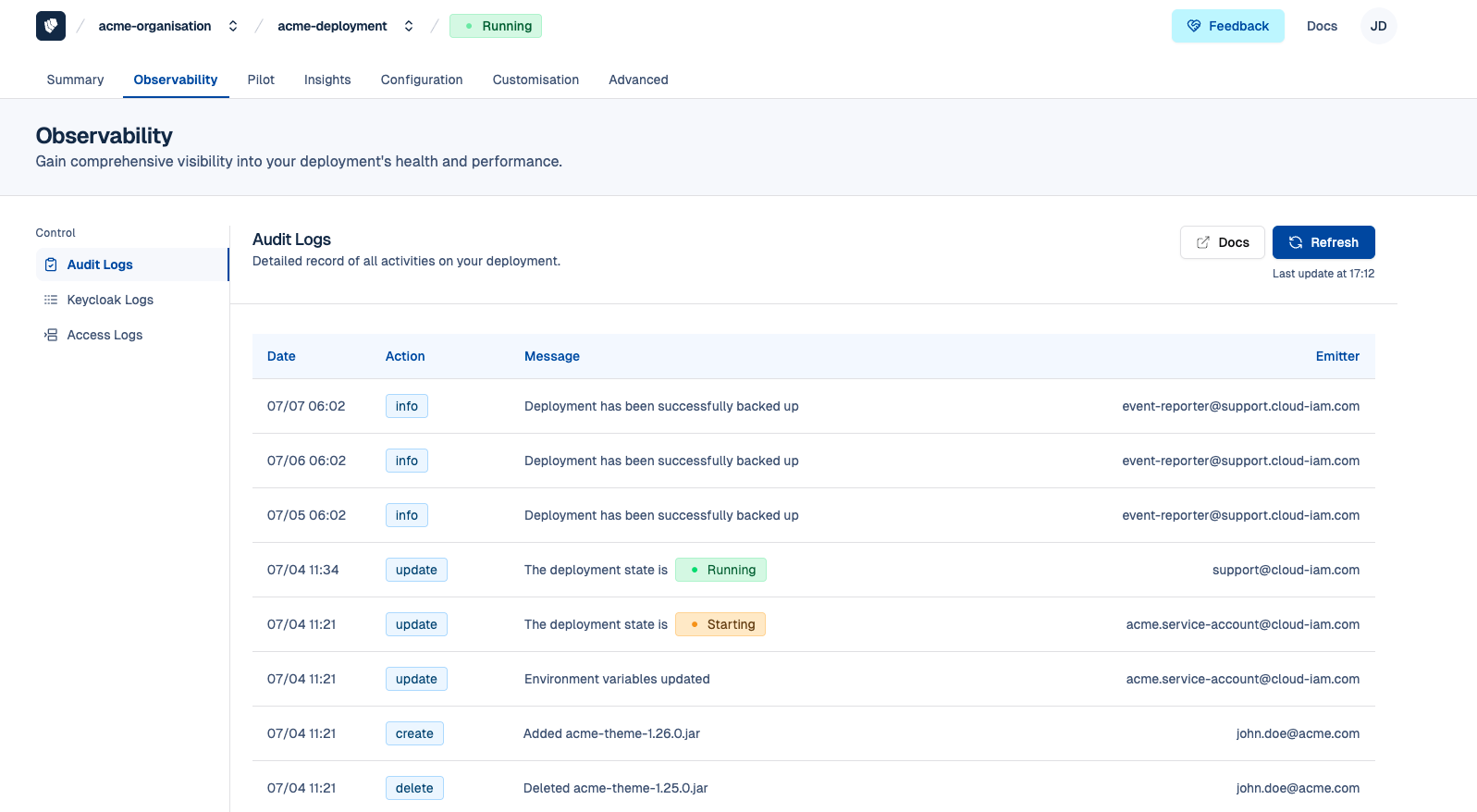Screen dimensions: 1477x812
Task: Switch to the Customisation tab
Action: click(535, 80)
